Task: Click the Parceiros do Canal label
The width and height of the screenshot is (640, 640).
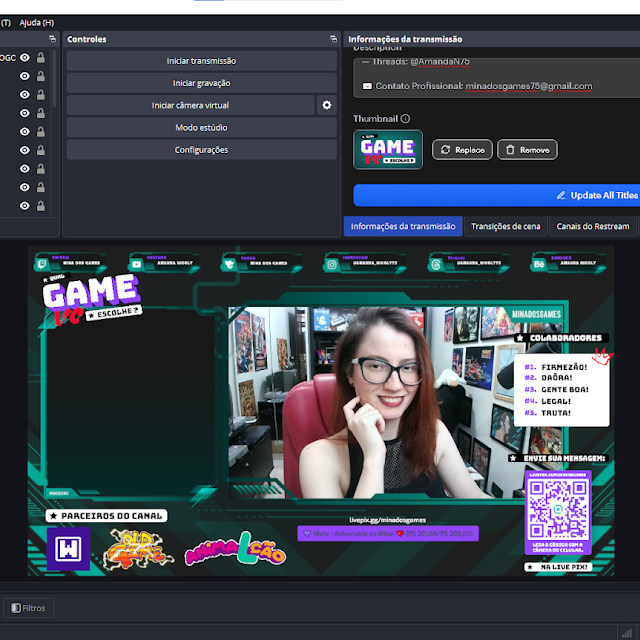Action: [106, 516]
